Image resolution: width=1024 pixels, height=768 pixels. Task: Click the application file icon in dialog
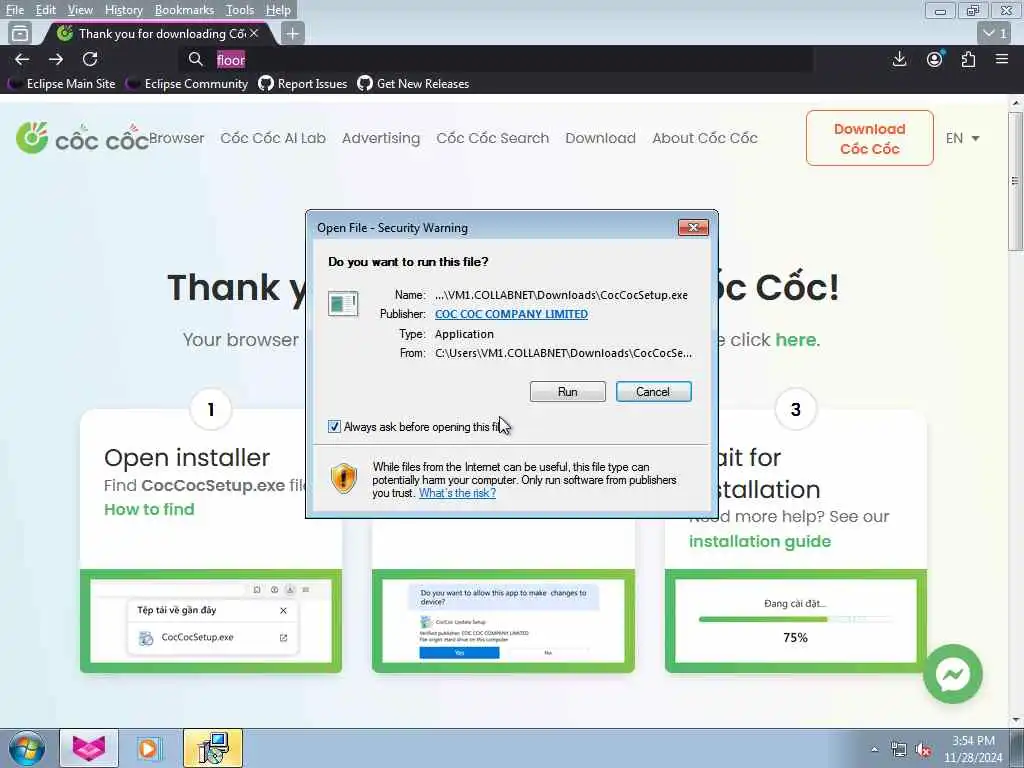(343, 304)
